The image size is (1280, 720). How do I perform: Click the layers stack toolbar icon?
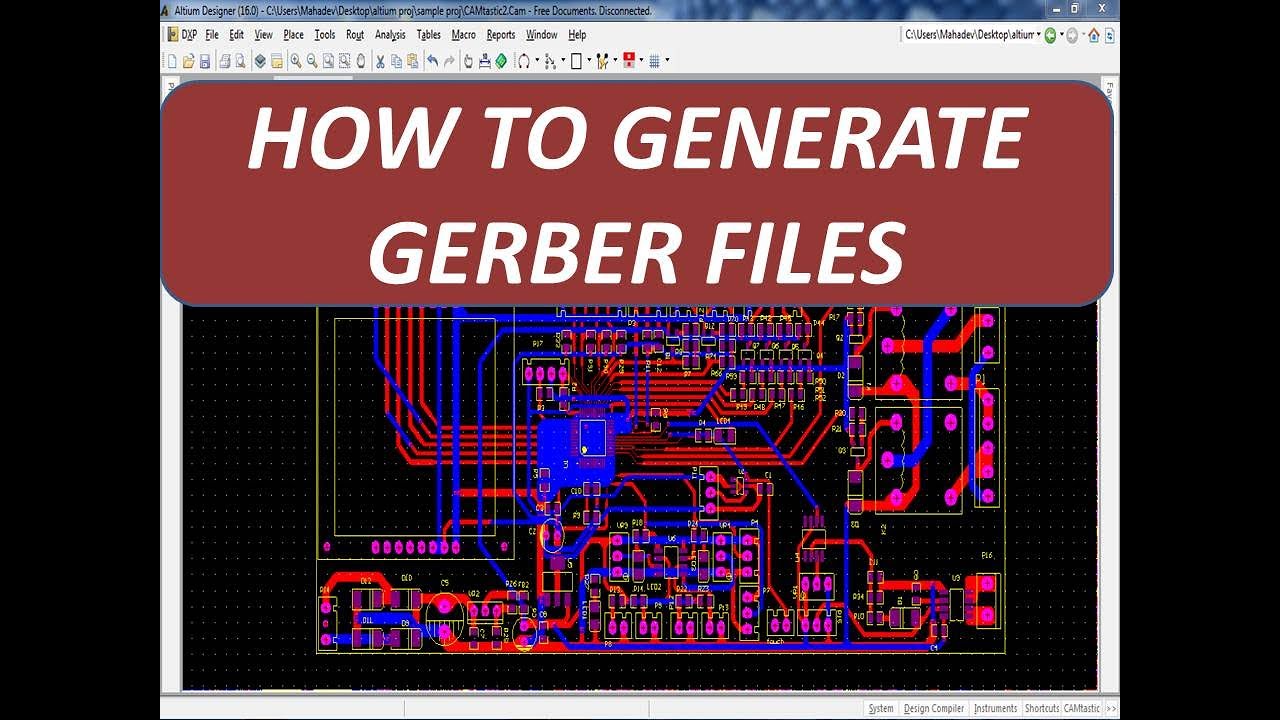point(260,61)
